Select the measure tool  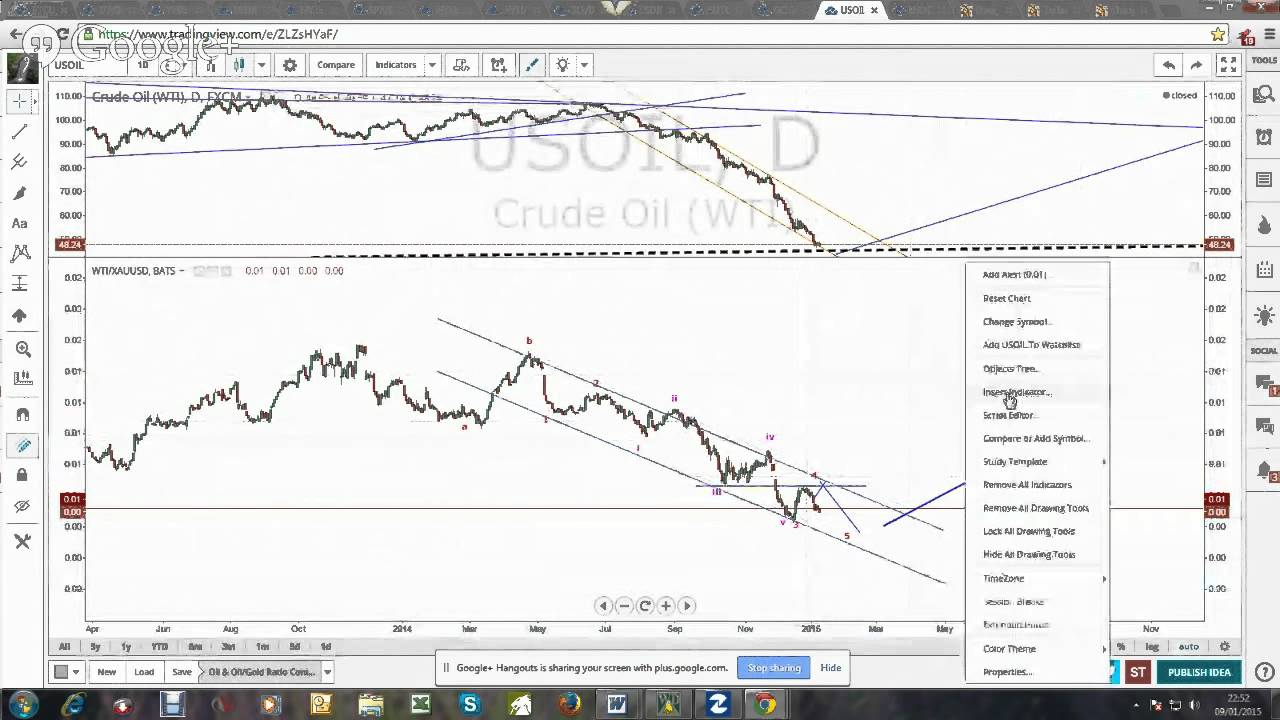point(22,379)
